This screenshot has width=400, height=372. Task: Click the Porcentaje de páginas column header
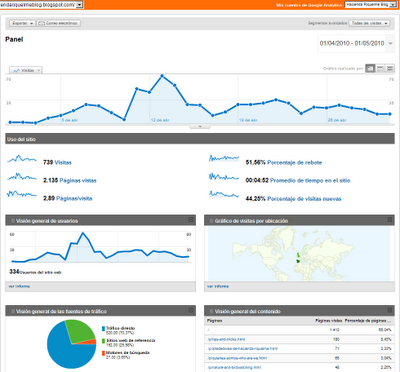coord(368,321)
